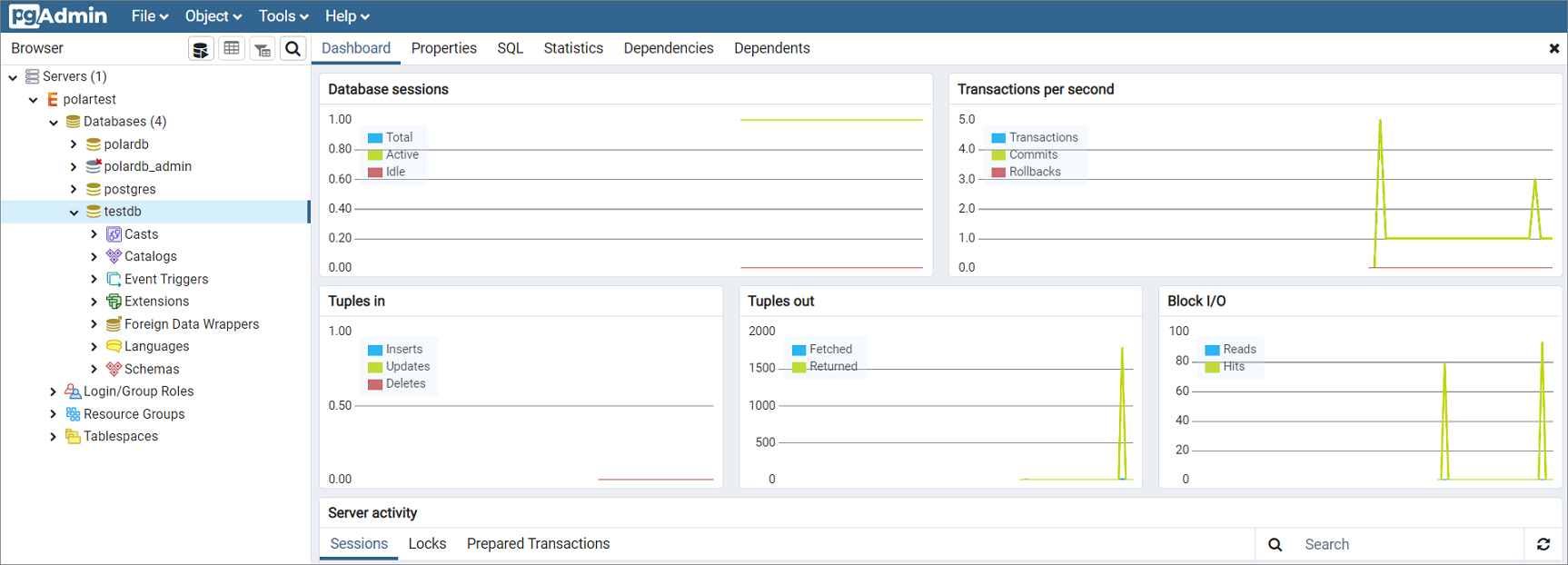Expand the Login/Group Roles node
The height and width of the screenshot is (565, 1568).
click(53, 392)
